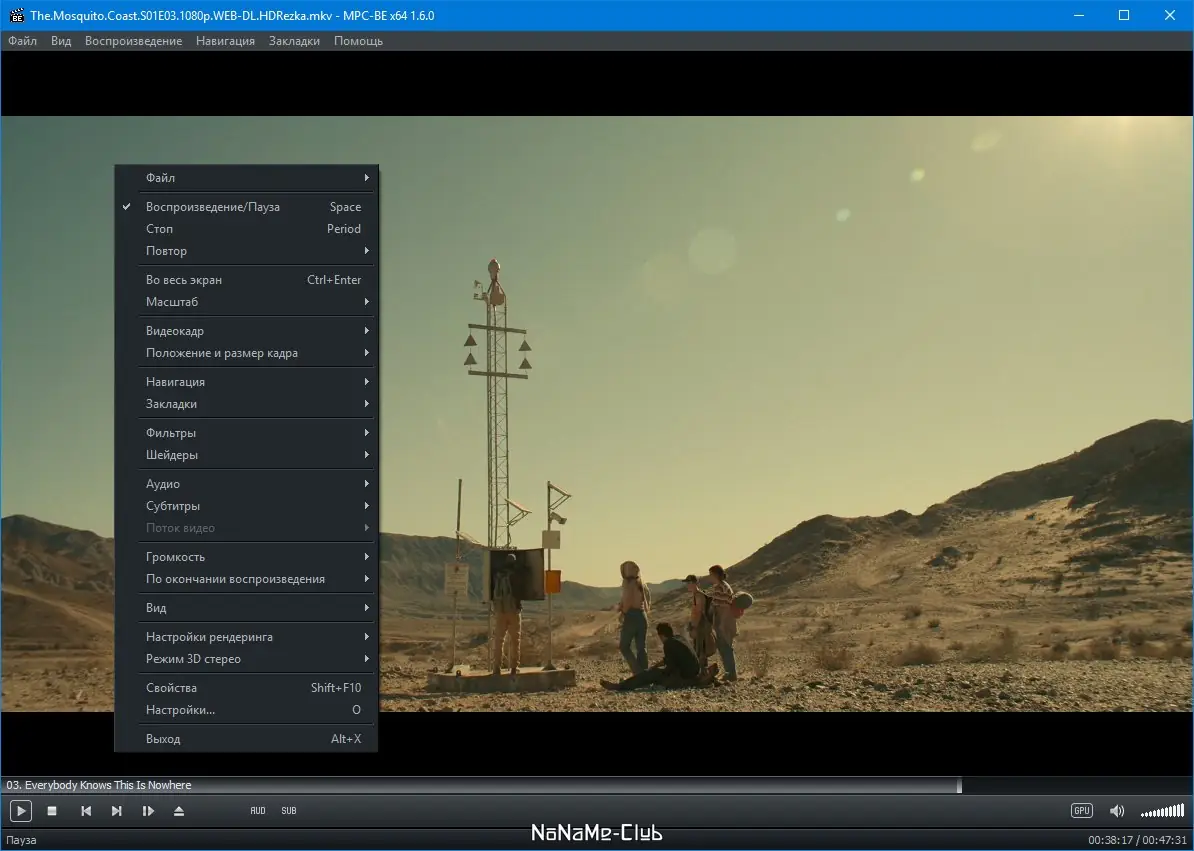Open Настройки... from the context menu
Viewport: 1194px width, 851px height.
[x=246, y=710]
